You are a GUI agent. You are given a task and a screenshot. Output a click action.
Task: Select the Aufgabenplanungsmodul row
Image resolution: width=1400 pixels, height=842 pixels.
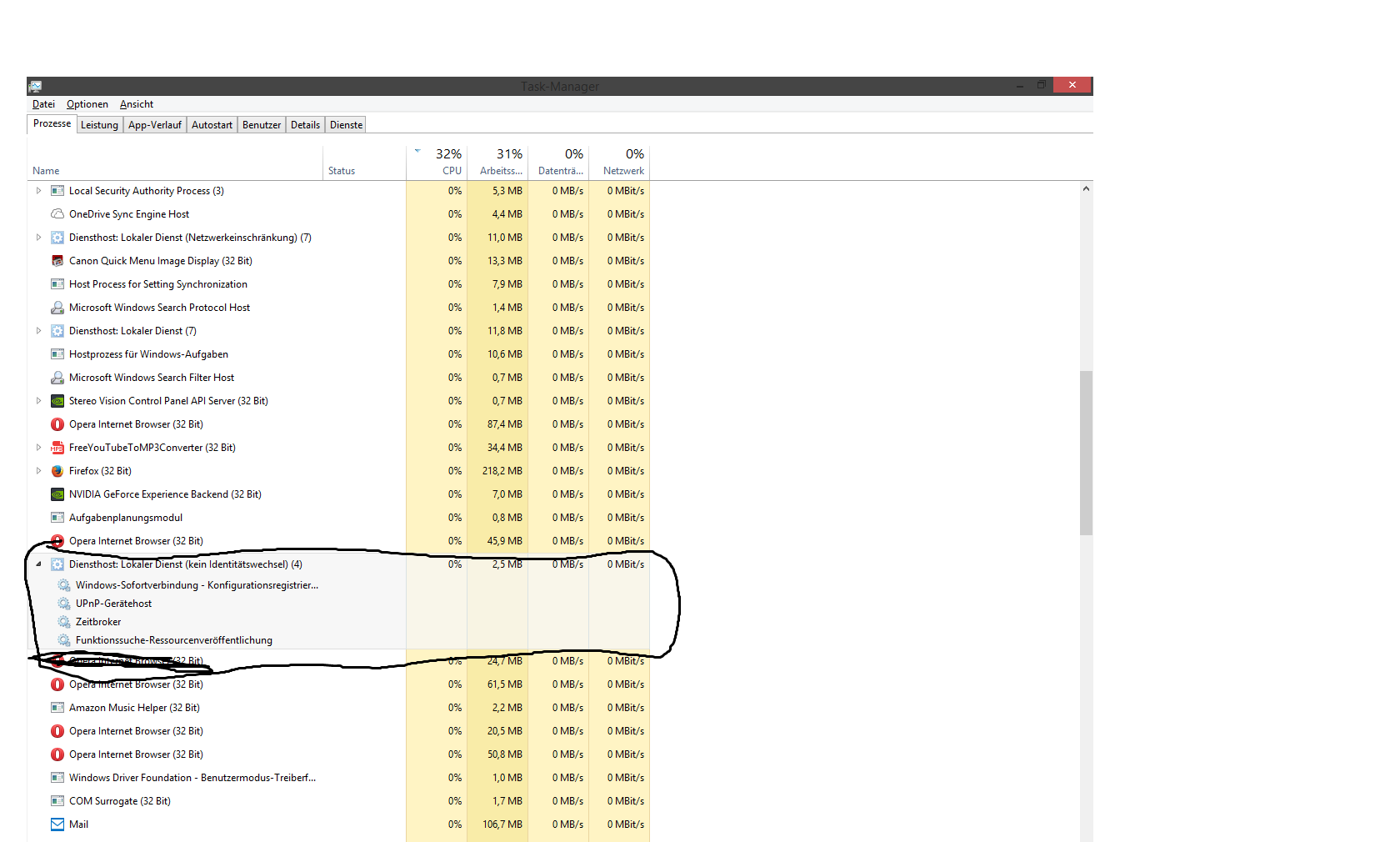pyautogui.click(x=338, y=518)
